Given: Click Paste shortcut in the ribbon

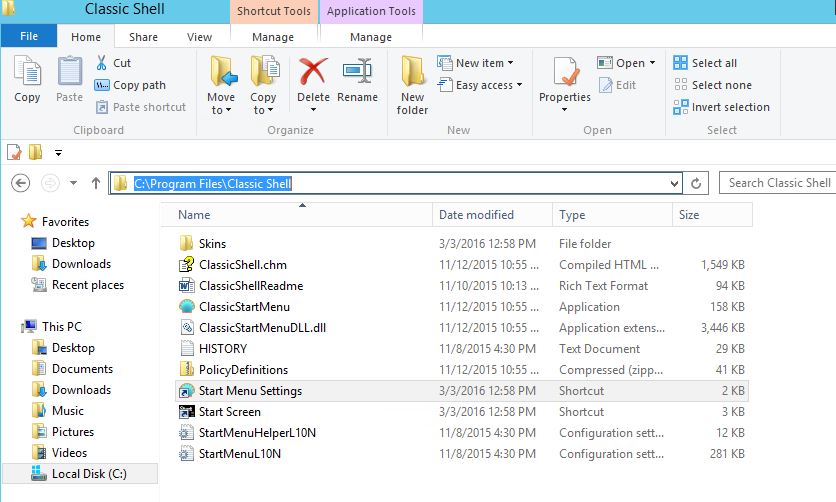Looking at the screenshot, I should point(141,107).
